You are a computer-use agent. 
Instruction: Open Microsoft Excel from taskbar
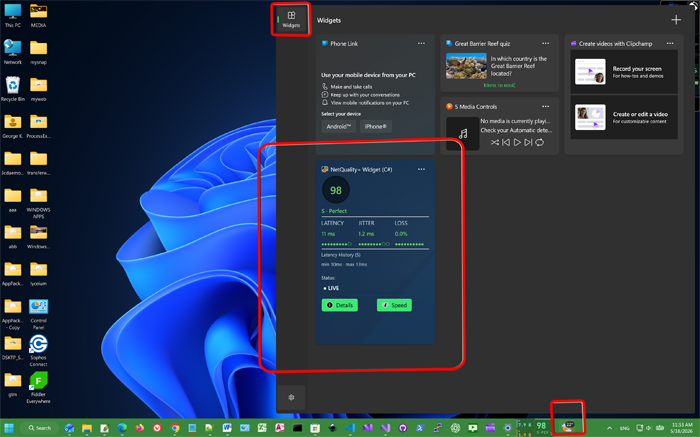pos(262,428)
